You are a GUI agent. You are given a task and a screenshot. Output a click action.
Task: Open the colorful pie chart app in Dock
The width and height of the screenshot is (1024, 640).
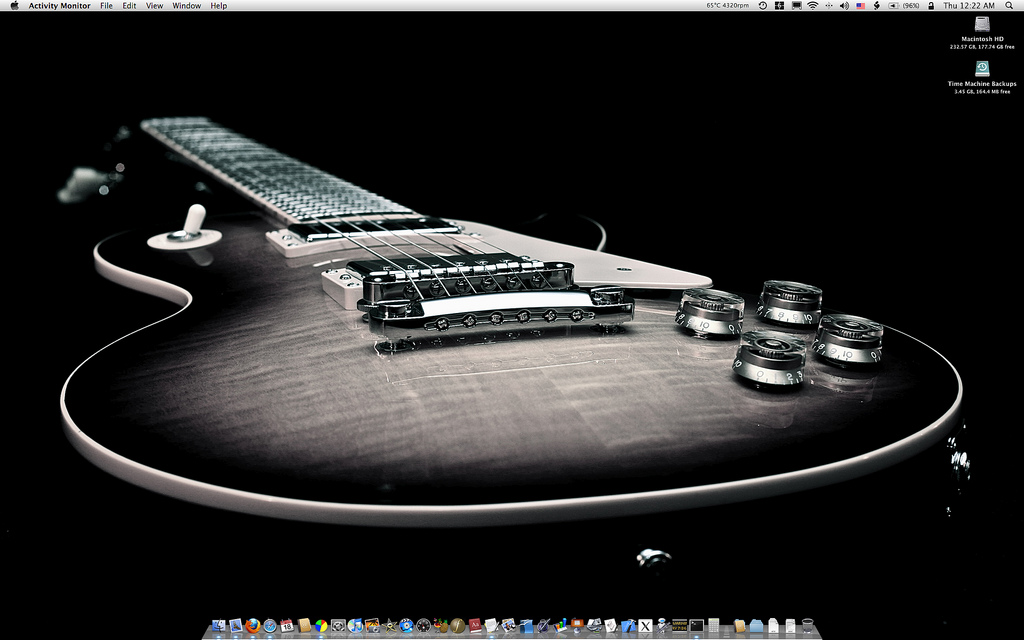321,626
